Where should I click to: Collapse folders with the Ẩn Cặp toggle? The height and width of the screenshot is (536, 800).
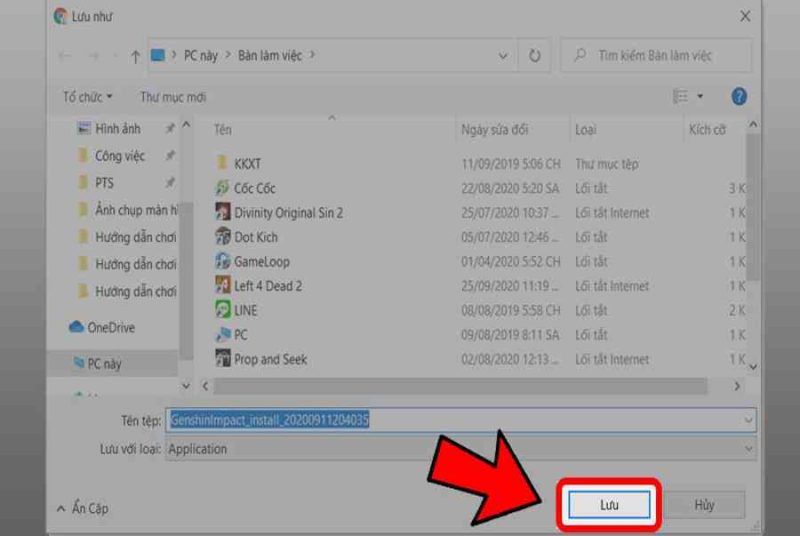pyautogui.click(x=82, y=508)
